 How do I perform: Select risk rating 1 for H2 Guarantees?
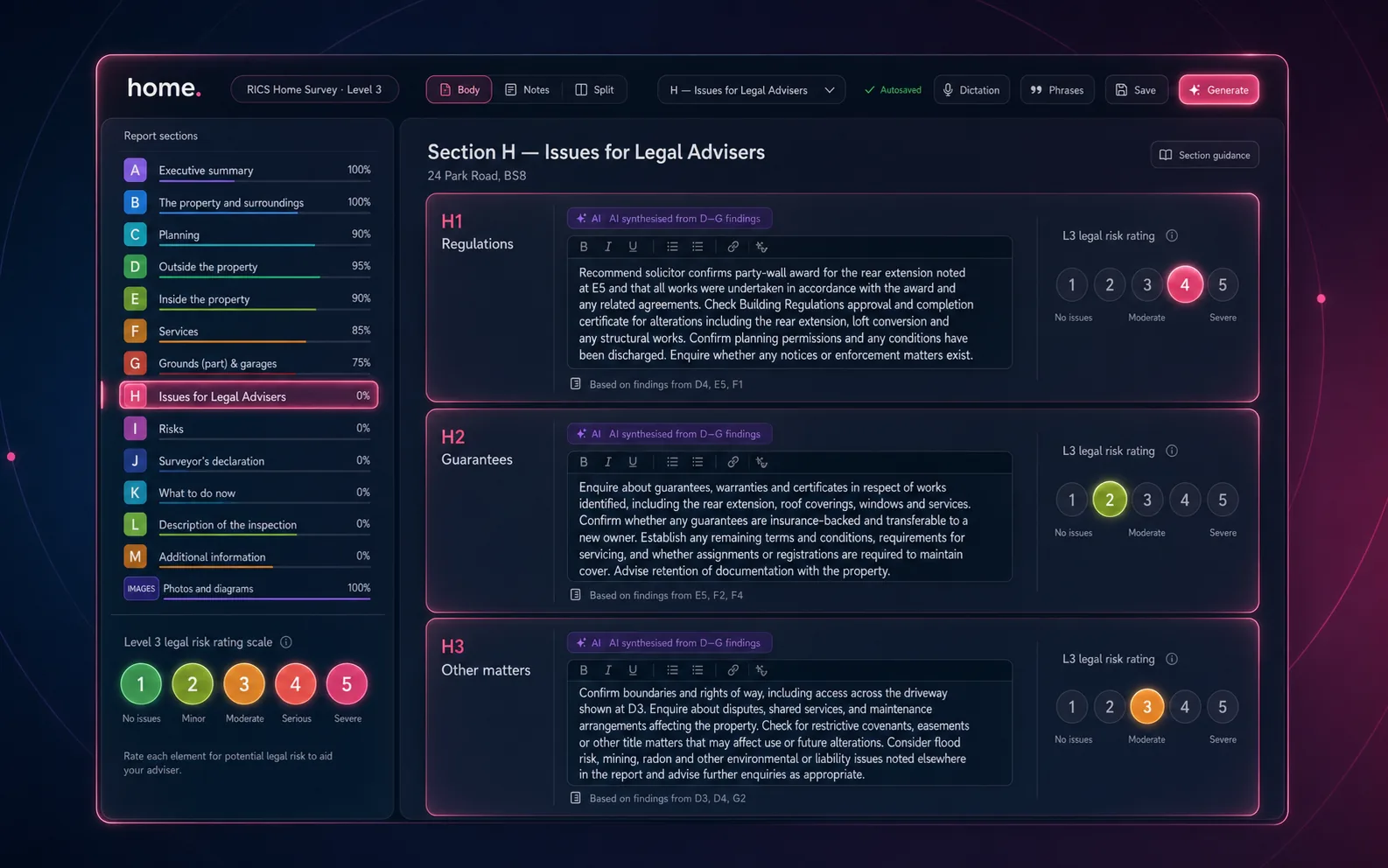pos(1071,500)
